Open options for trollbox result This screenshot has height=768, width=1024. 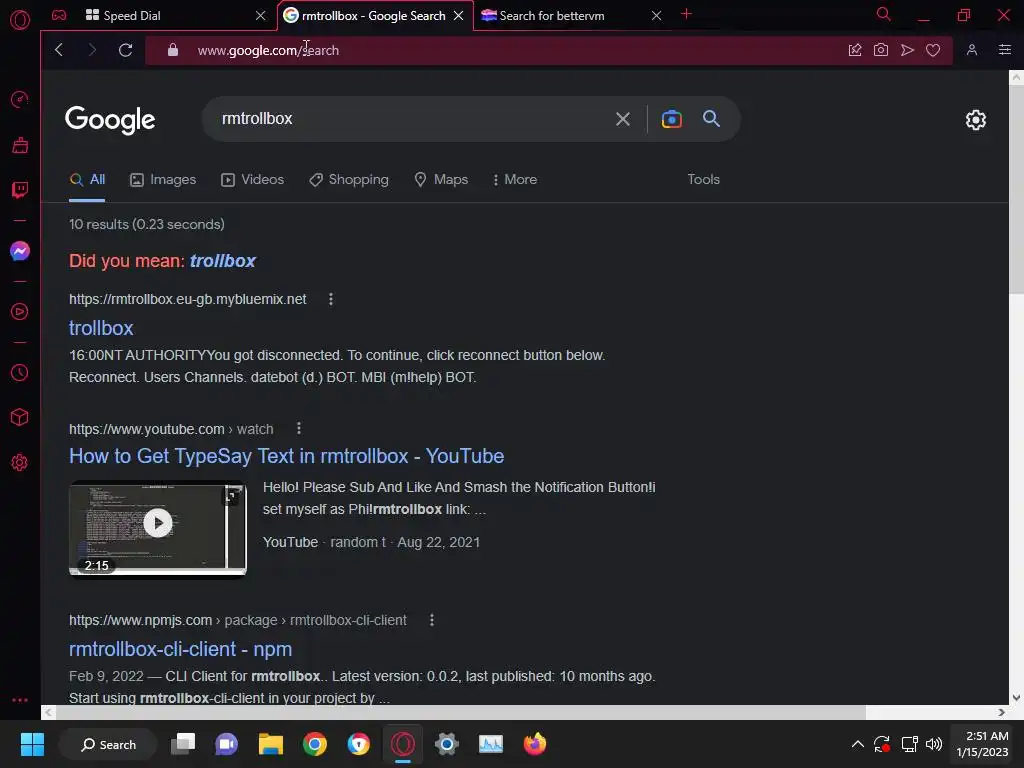(330, 298)
